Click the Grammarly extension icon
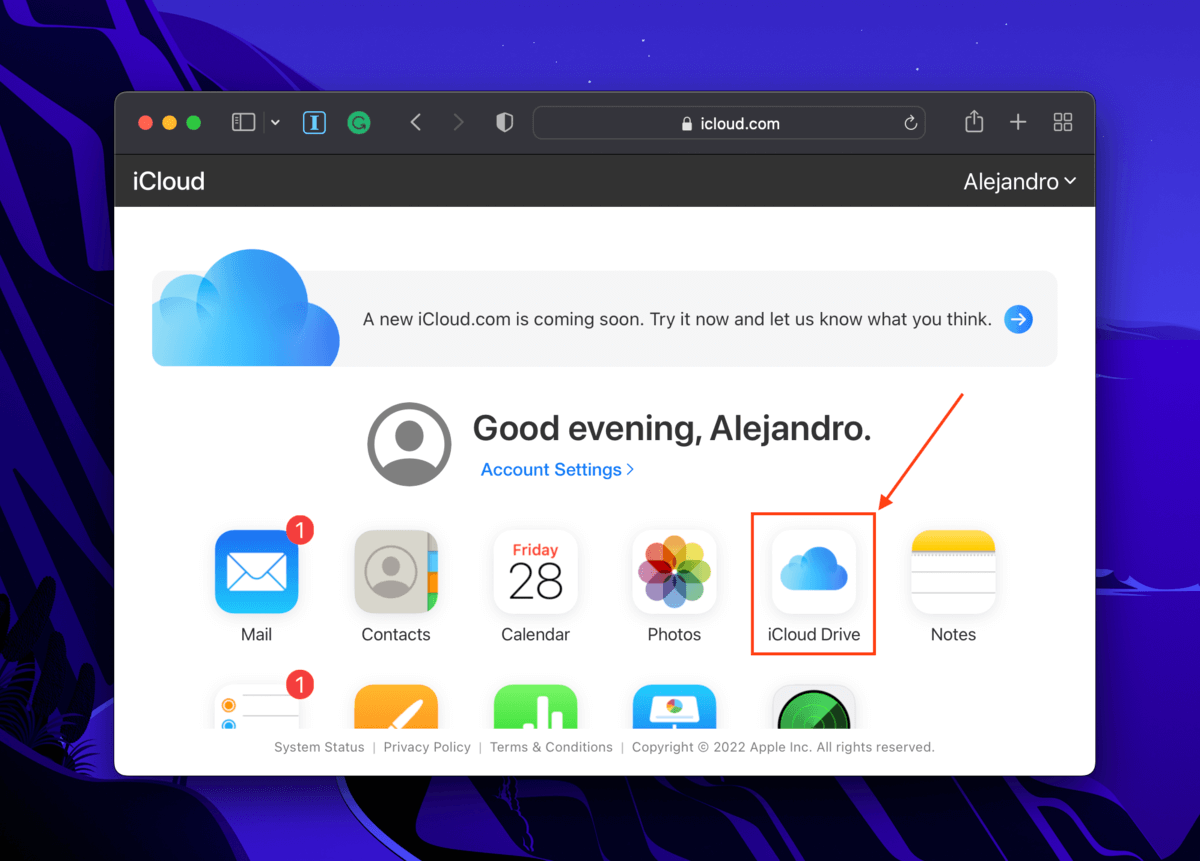This screenshot has height=861, width=1200. pyautogui.click(x=359, y=123)
